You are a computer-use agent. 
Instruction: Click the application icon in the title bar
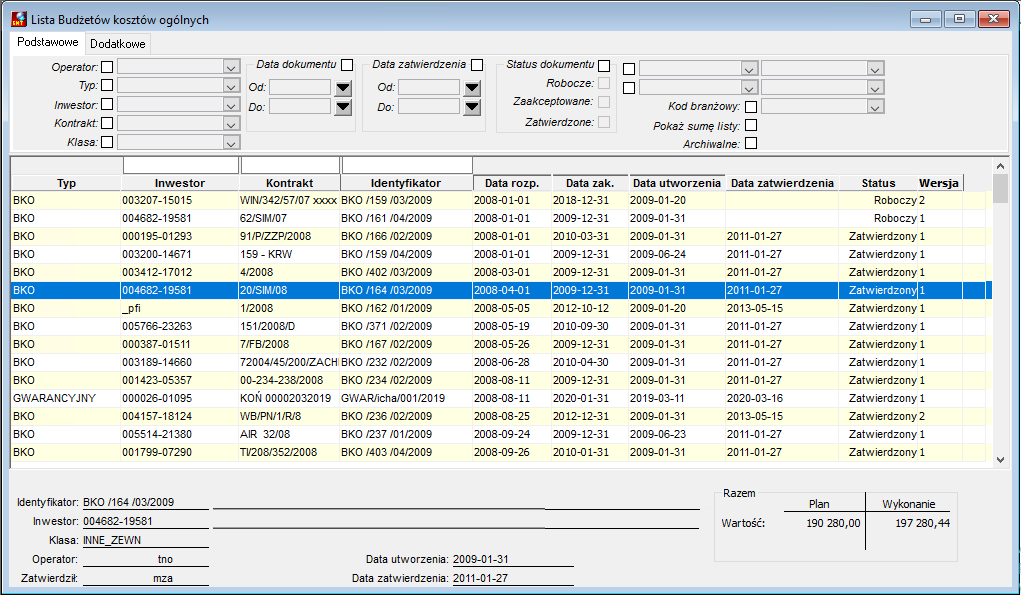point(19,19)
